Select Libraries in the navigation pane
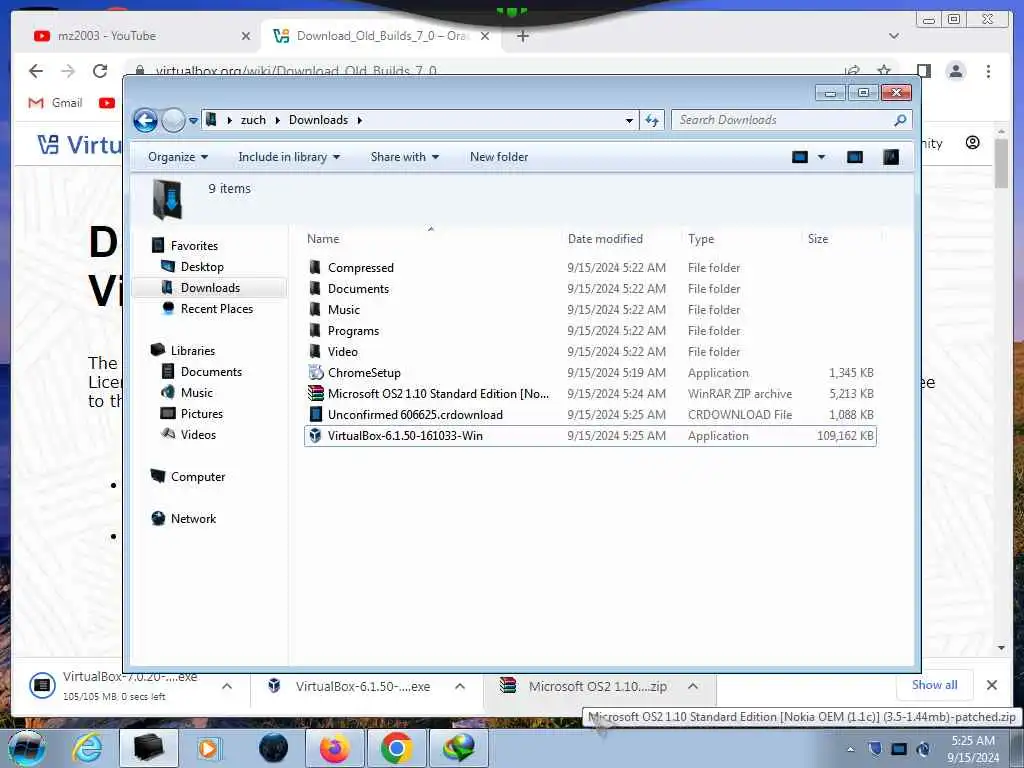The width and height of the screenshot is (1024, 768). (x=193, y=351)
